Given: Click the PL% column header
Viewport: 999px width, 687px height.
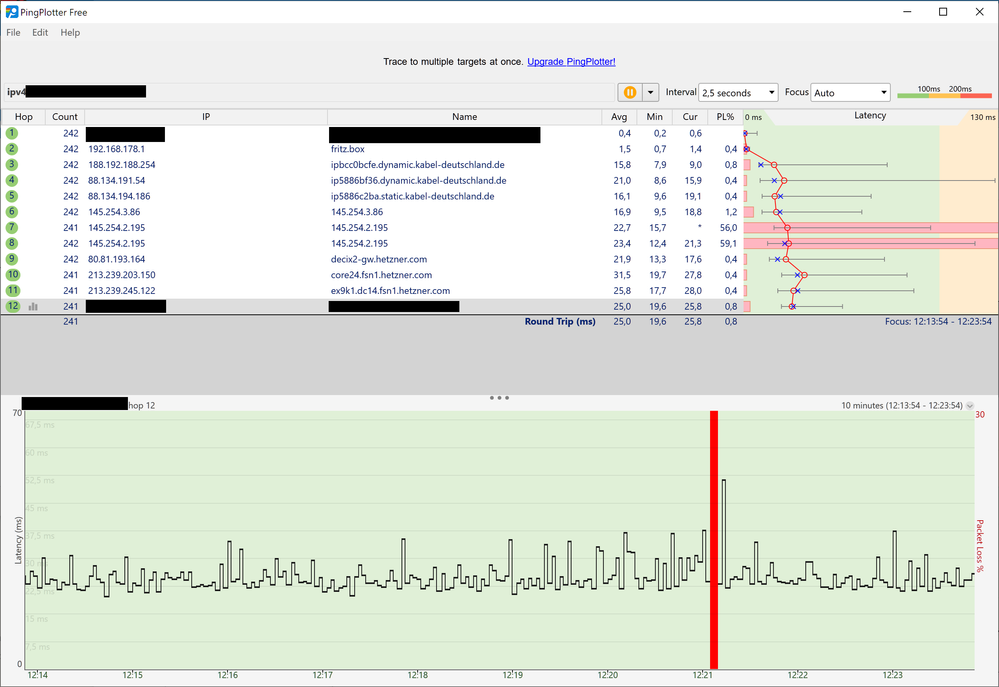Looking at the screenshot, I should click(x=725, y=117).
